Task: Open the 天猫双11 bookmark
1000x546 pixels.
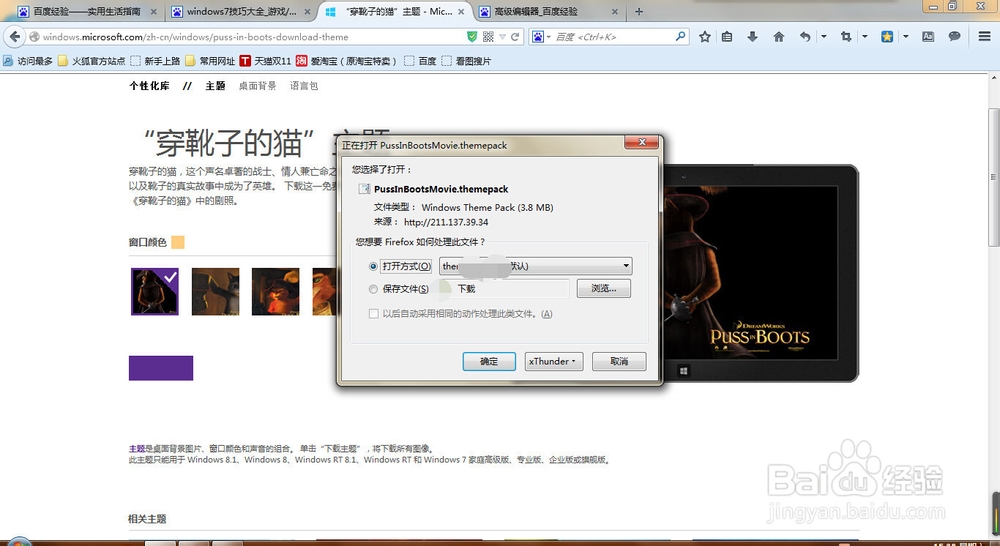Action: click(265, 61)
